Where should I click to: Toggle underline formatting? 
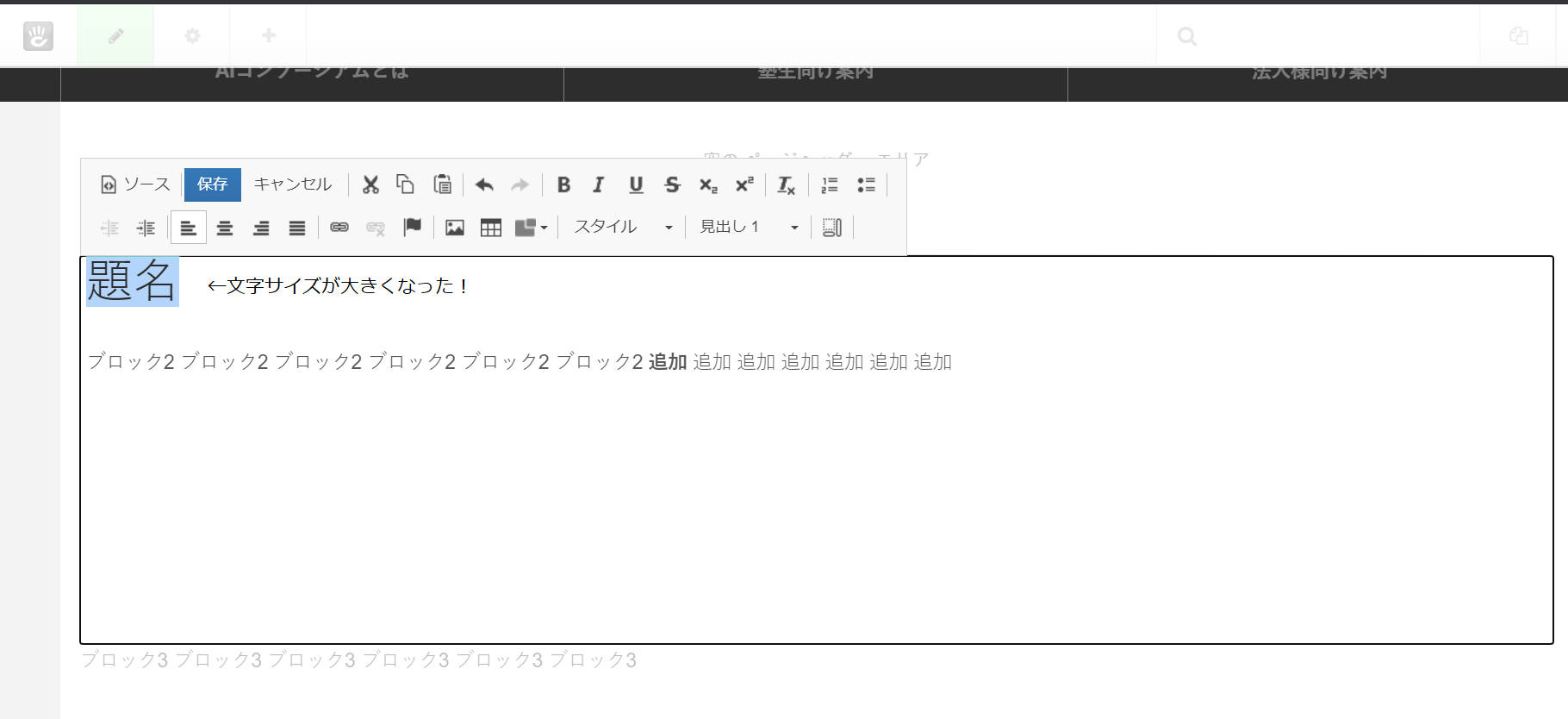(636, 184)
